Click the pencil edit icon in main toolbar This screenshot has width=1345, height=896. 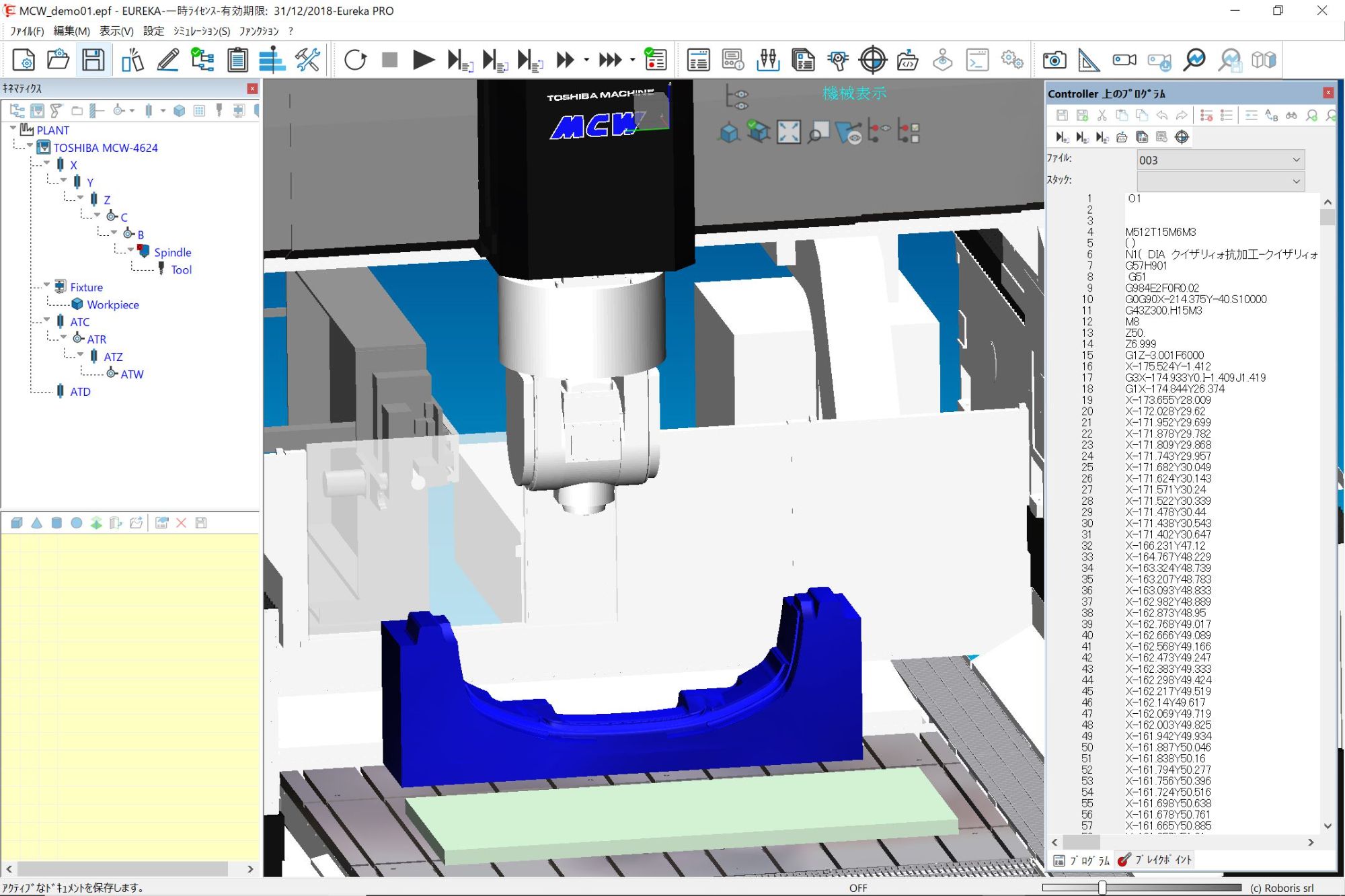168,60
